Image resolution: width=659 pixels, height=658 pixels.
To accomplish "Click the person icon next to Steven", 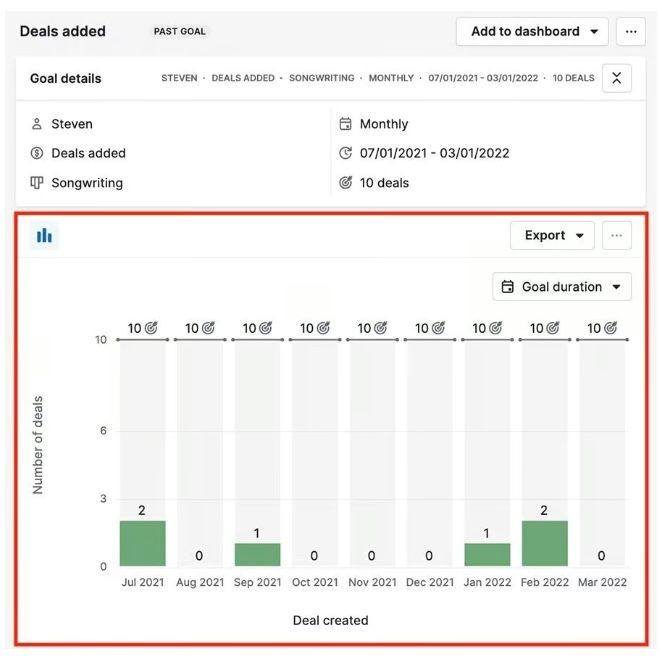I will tap(37, 124).
